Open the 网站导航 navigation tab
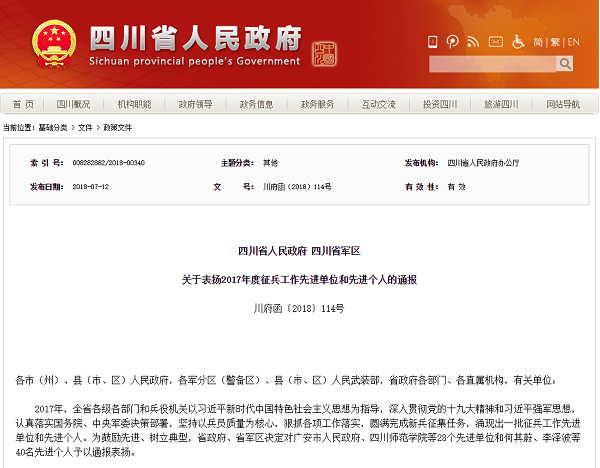 point(563,104)
